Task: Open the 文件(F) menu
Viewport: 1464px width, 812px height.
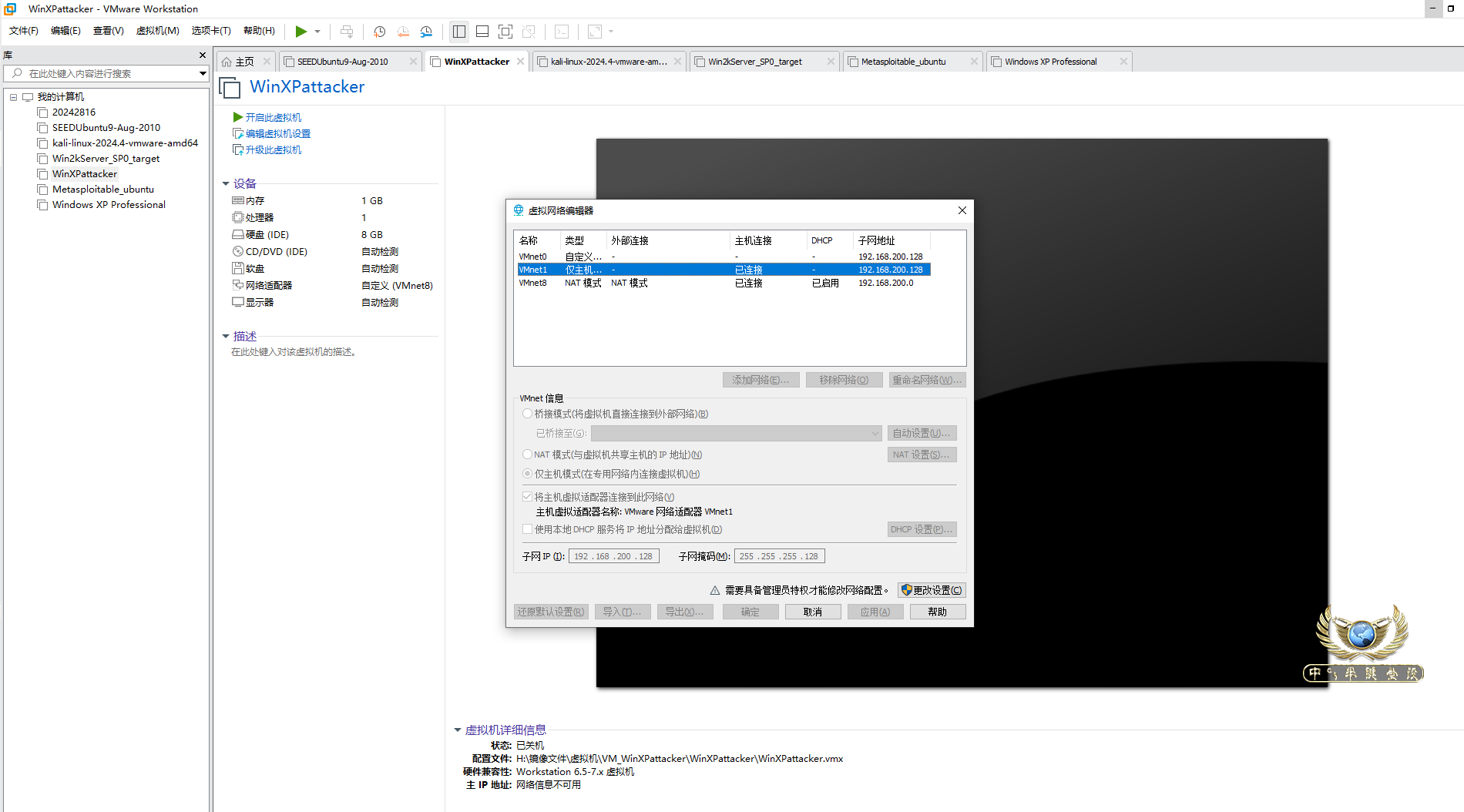Action: coord(24,31)
